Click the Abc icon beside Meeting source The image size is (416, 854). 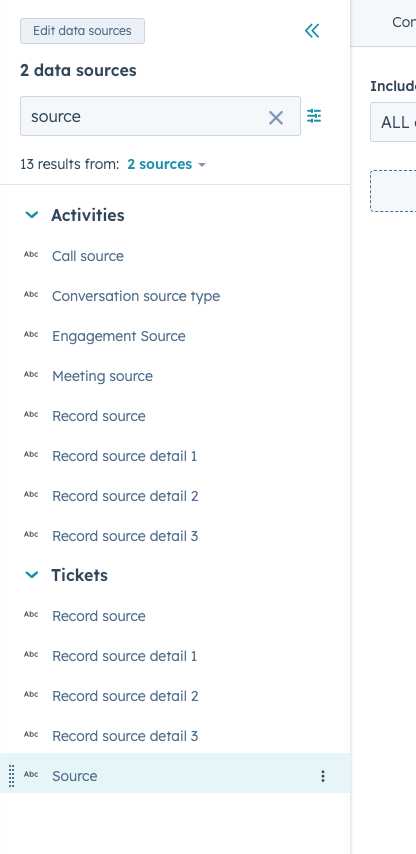pos(31,374)
